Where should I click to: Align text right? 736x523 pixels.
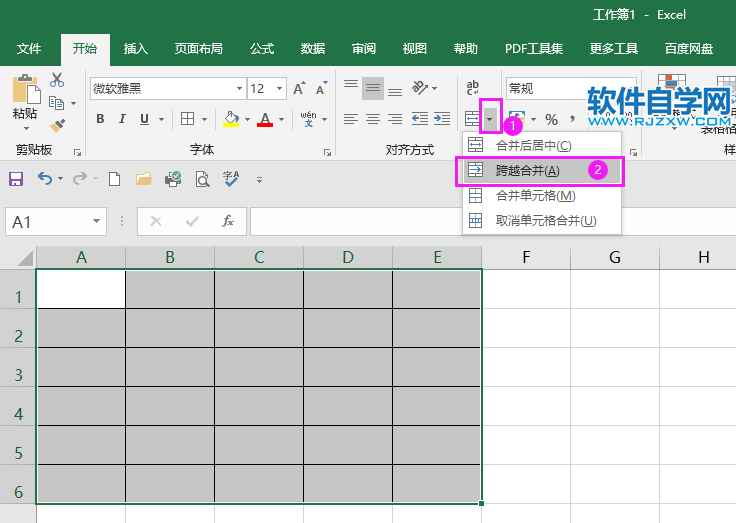pyautogui.click(x=395, y=119)
